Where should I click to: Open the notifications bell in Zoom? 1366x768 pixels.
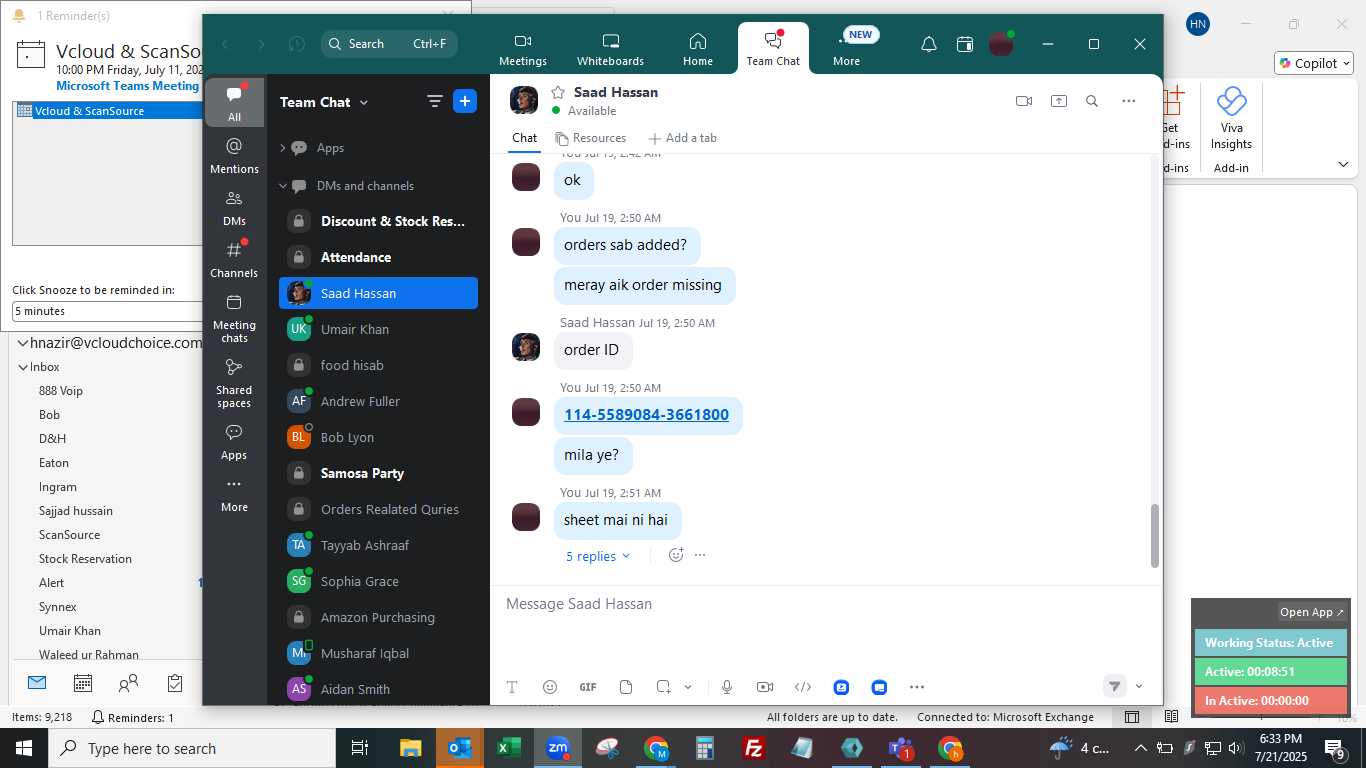point(929,44)
